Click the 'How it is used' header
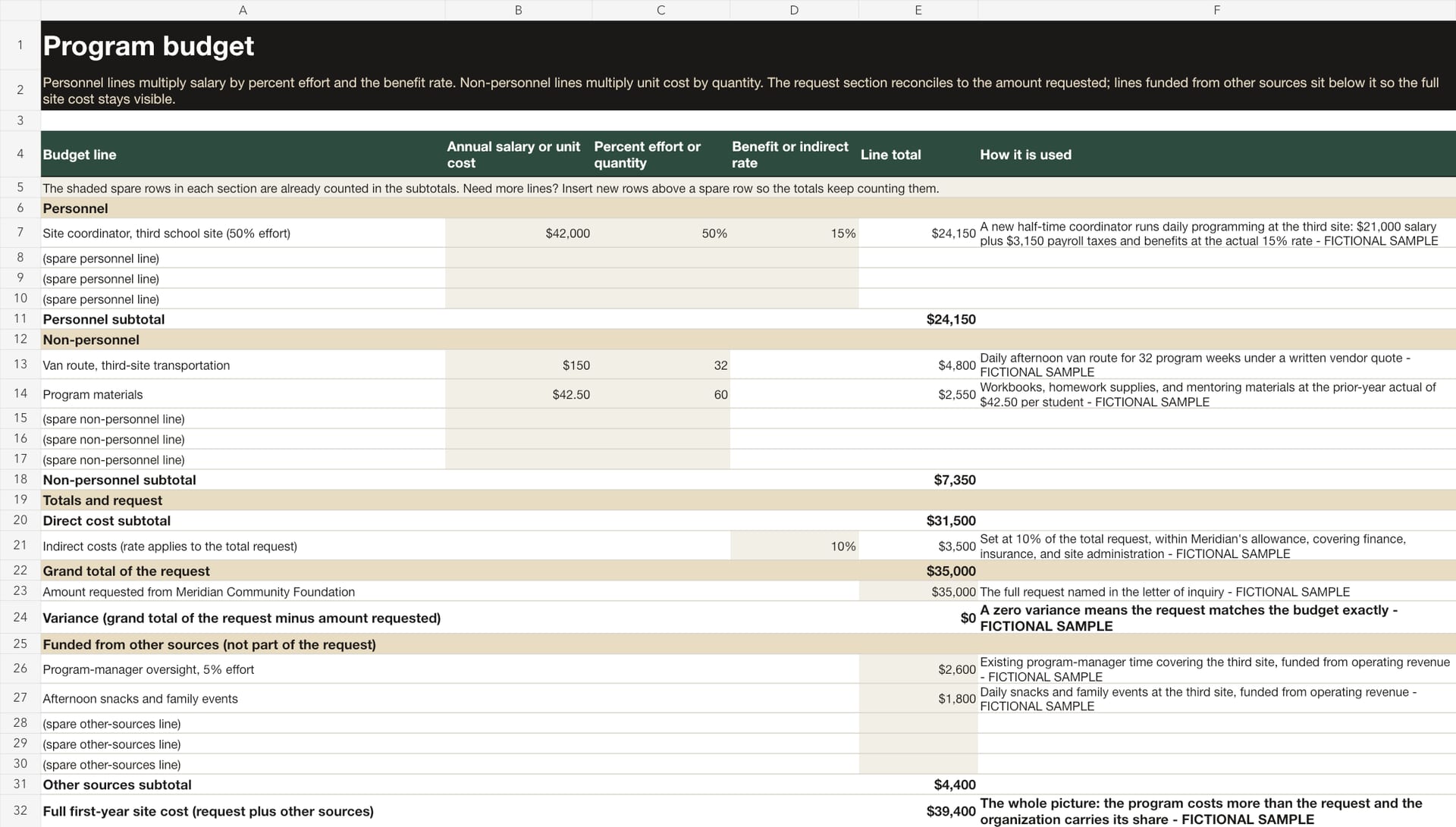Viewport: 1456px width, 827px height. click(x=1216, y=155)
